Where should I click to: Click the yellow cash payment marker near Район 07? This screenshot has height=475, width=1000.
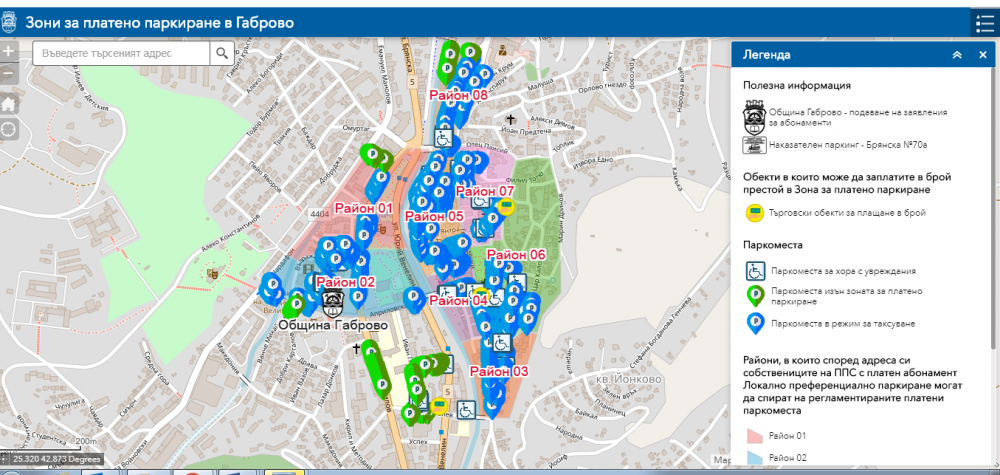507,207
